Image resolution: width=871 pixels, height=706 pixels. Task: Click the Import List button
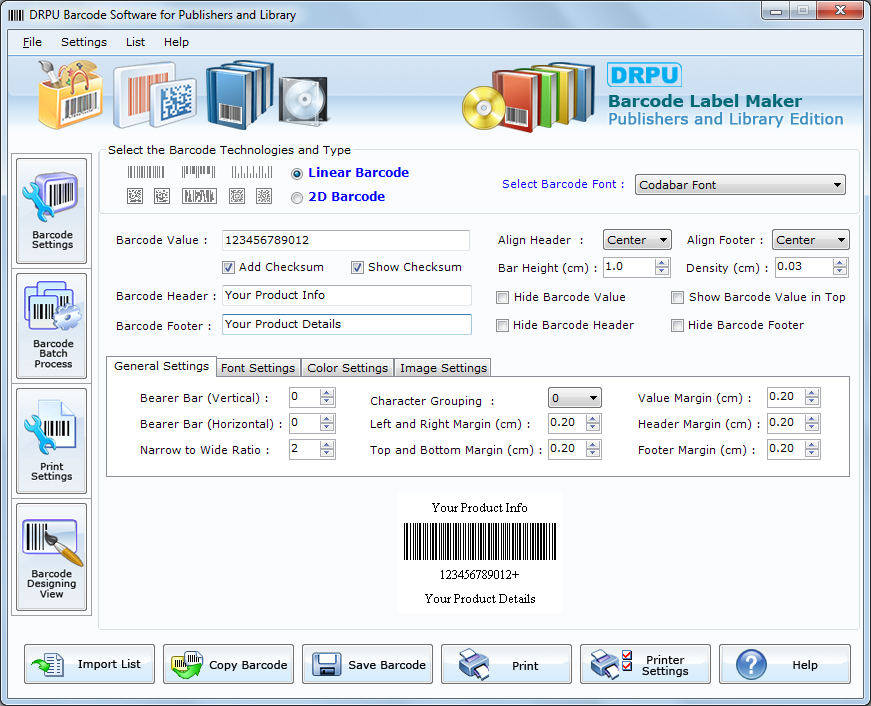point(89,663)
